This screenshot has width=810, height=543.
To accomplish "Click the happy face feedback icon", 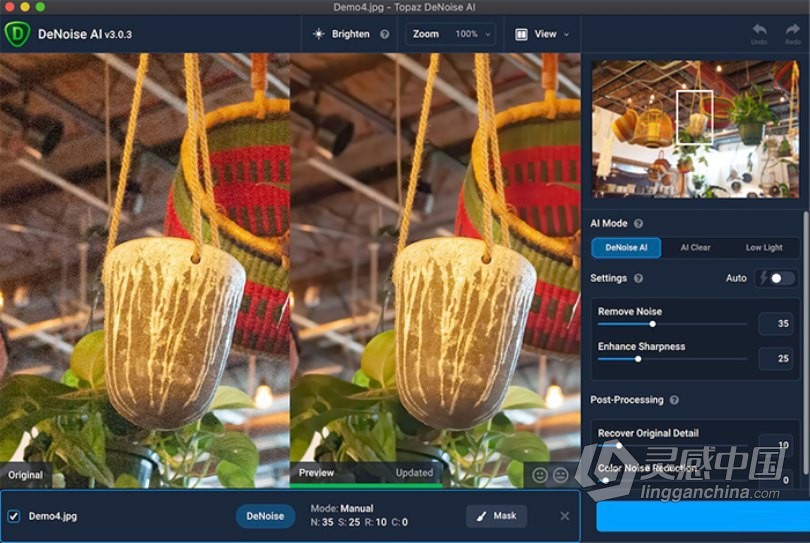I will click(x=540, y=475).
